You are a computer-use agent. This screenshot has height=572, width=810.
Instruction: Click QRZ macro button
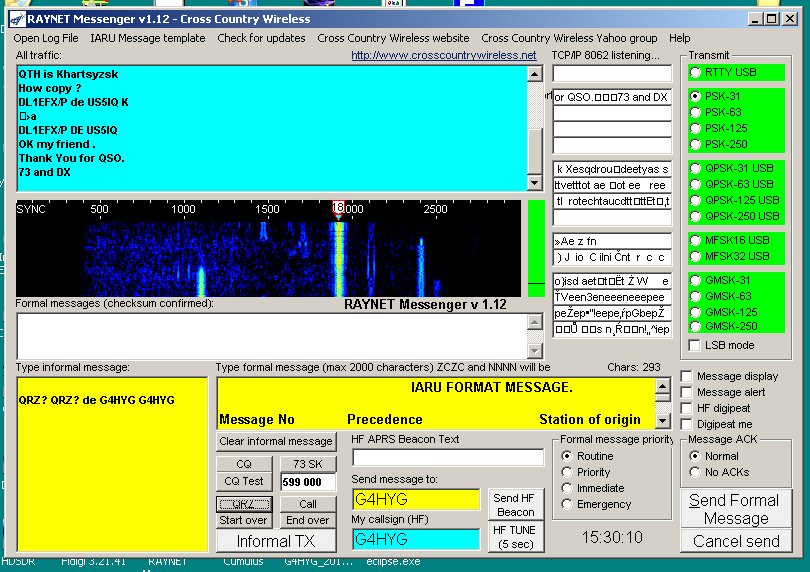click(x=244, y=504)
